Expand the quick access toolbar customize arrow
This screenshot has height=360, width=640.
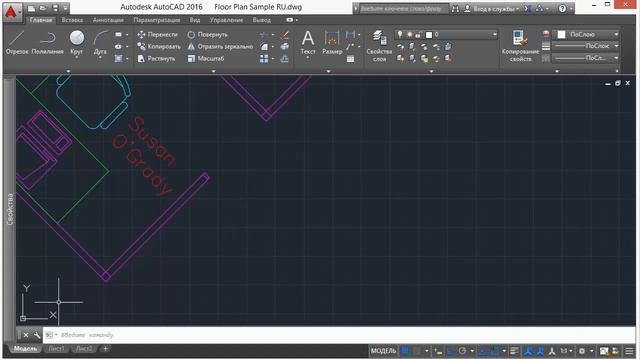point(65,8)
